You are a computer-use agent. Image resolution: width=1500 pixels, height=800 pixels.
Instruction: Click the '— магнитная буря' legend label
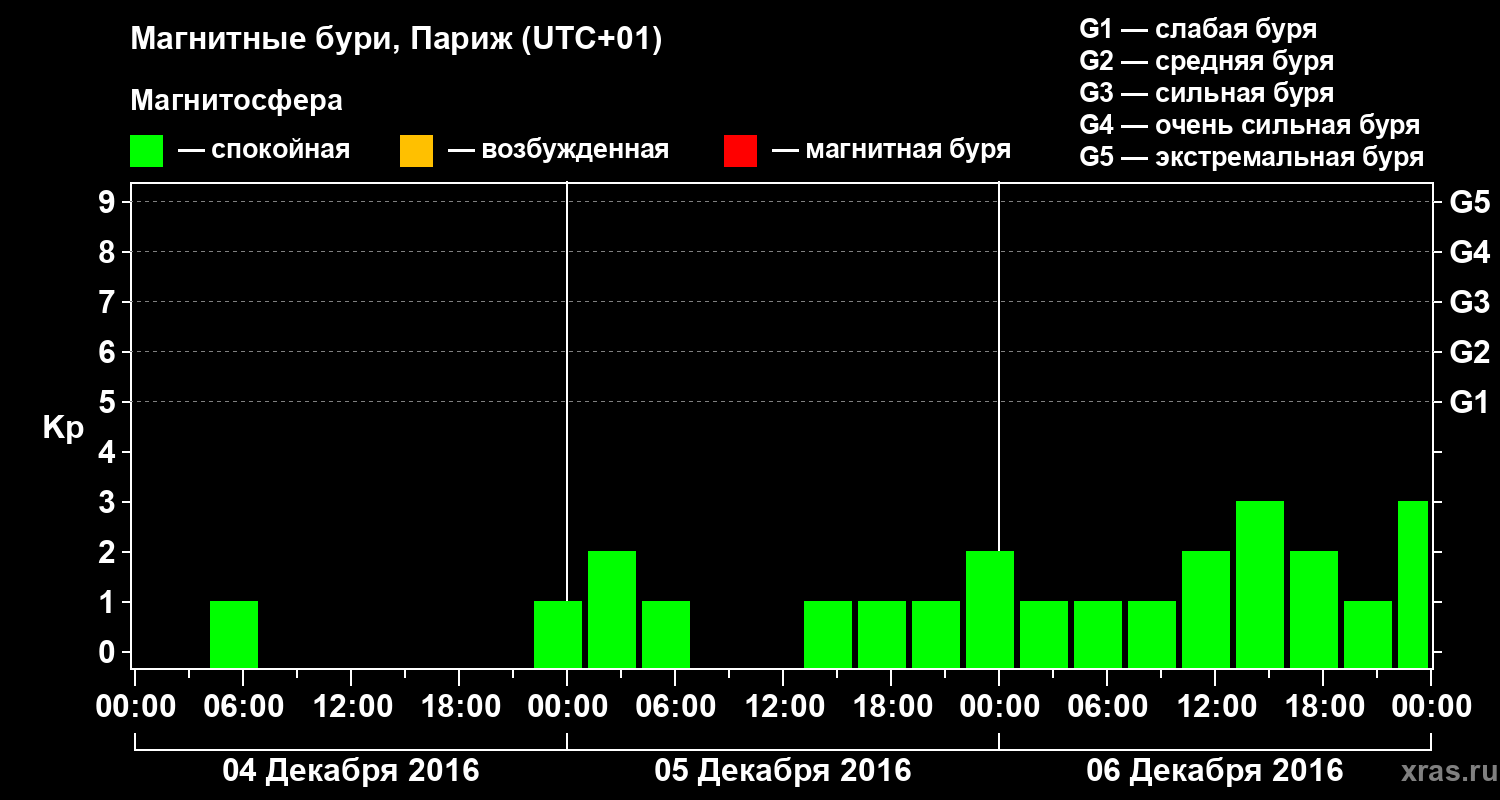pos(892,151)
